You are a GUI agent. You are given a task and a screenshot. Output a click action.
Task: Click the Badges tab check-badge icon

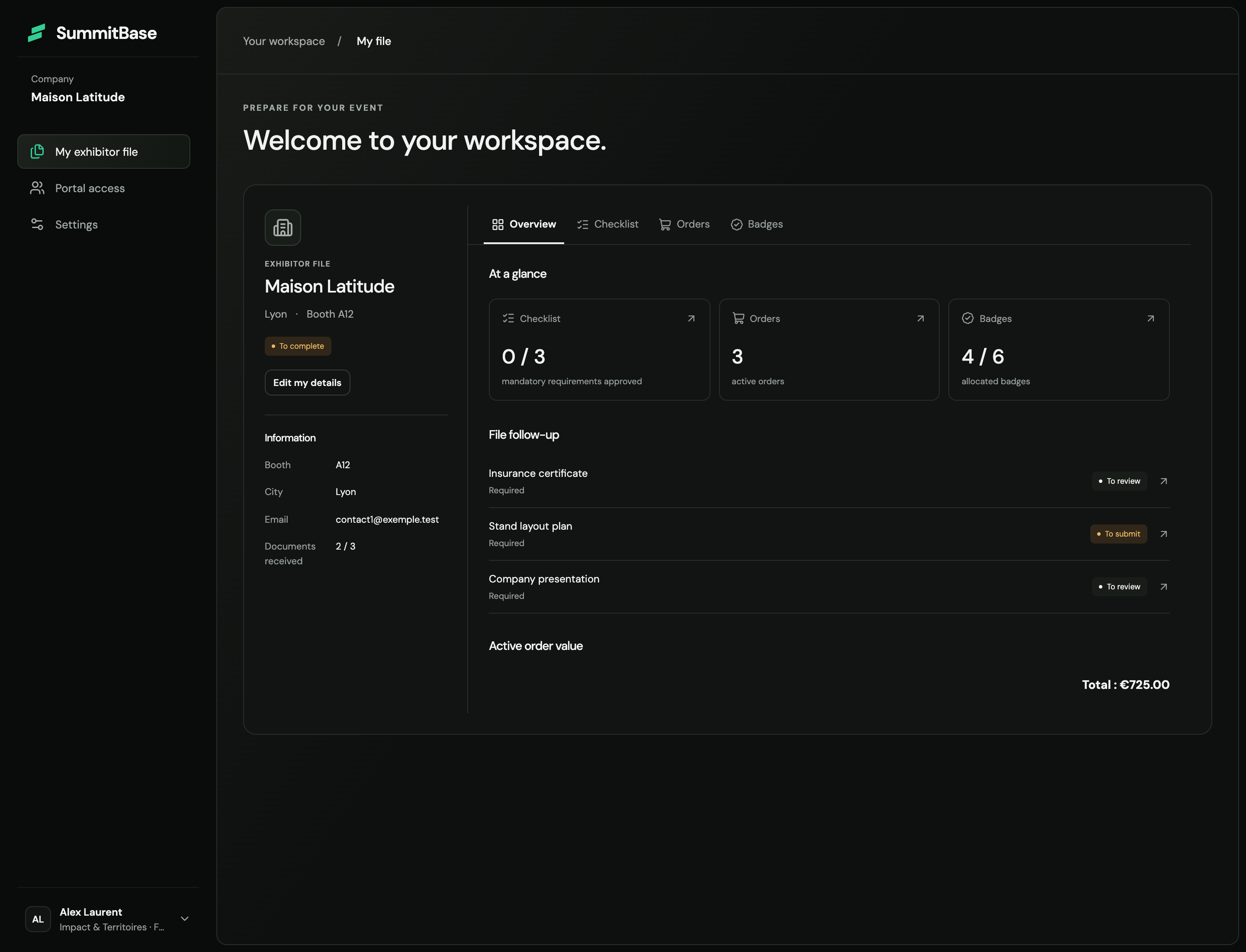pyautogui.click(x=736, y=225)
